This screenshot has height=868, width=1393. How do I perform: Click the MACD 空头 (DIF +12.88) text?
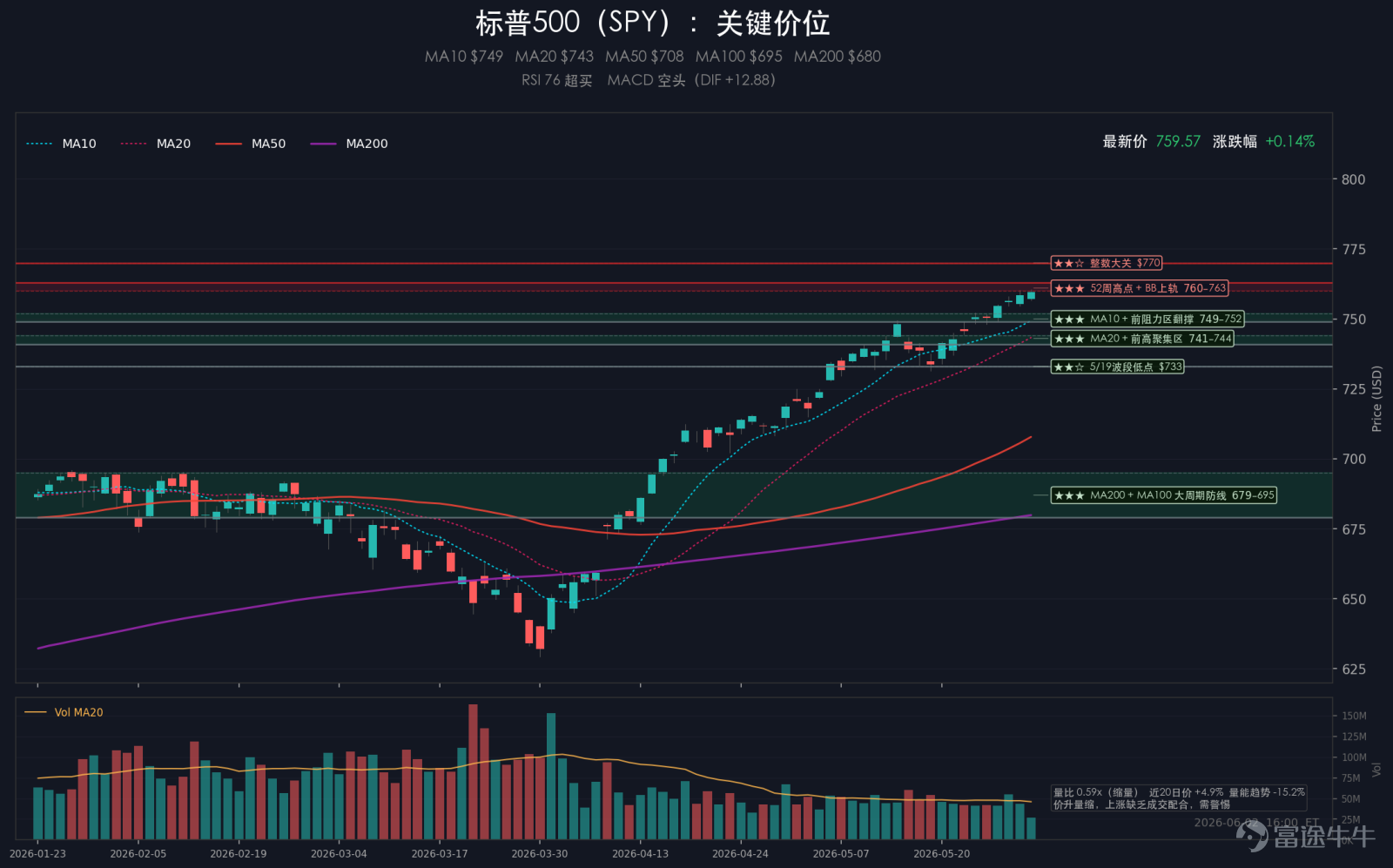(691, 80)
